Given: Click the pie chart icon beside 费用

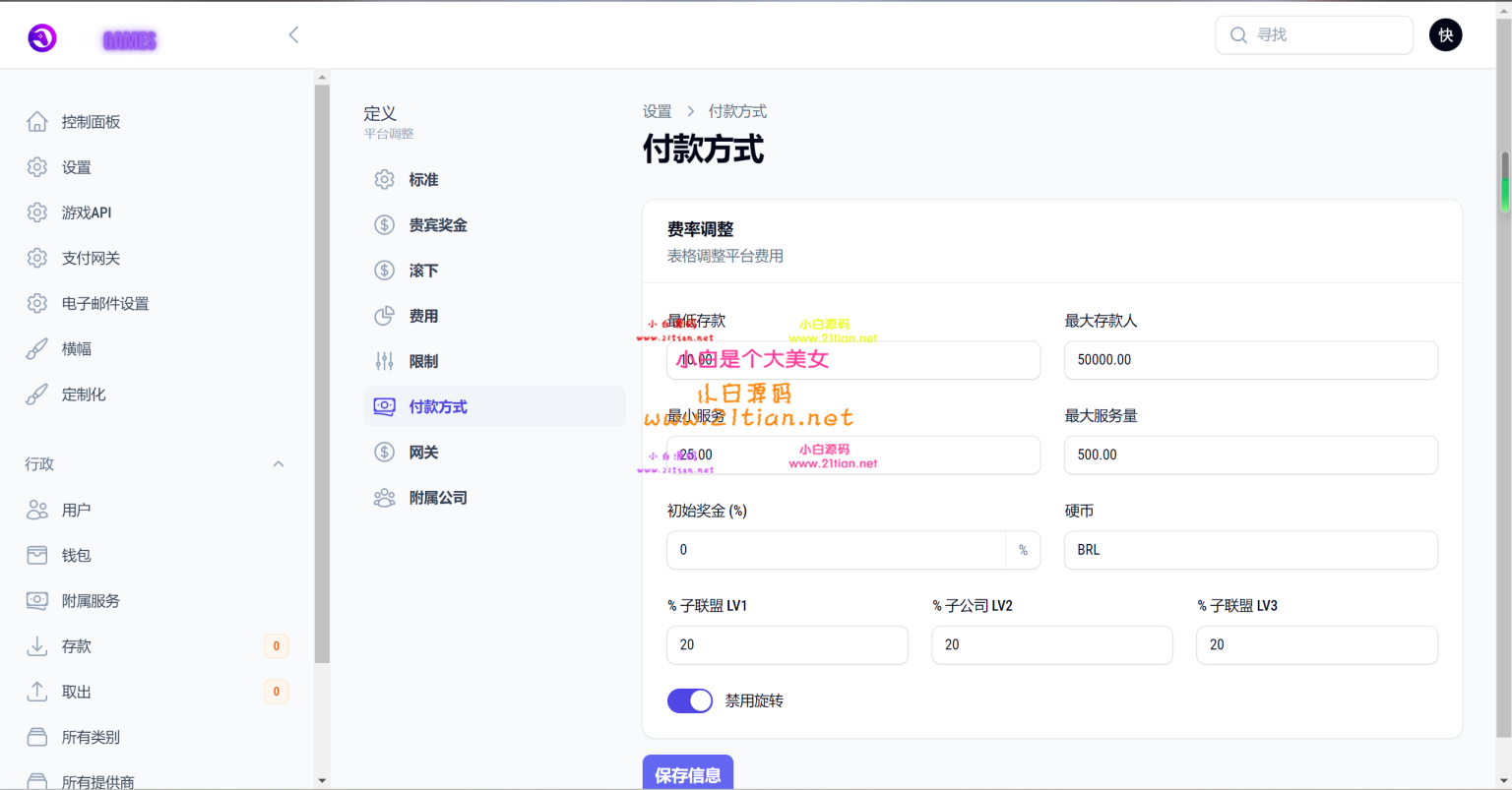Looking at the screenshot, I should [x=384, y=316].
